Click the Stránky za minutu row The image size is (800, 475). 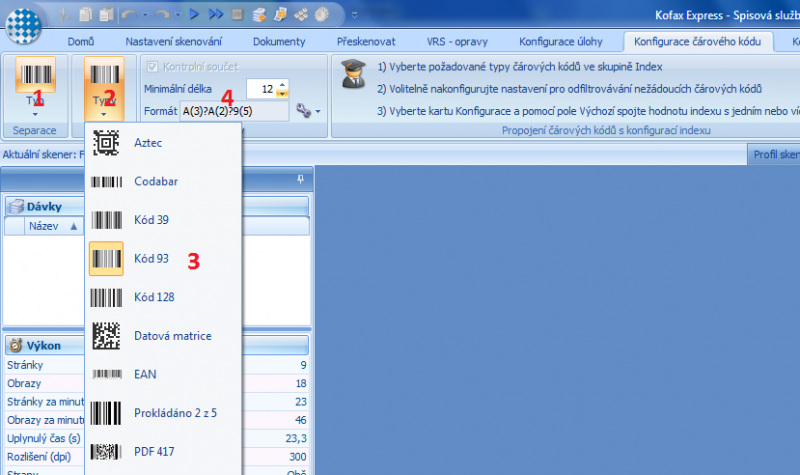[x=156, y=402]
